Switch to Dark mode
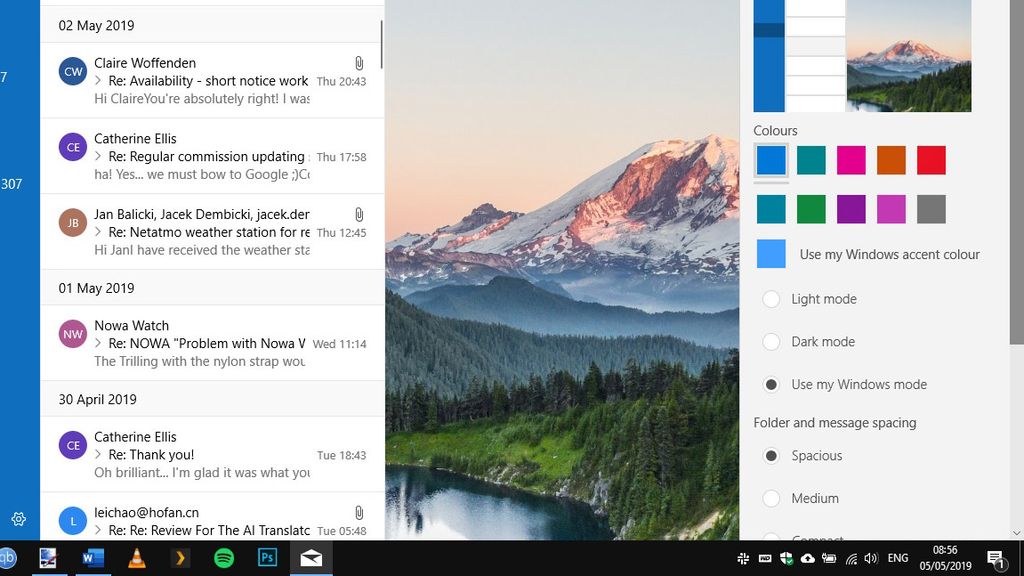Screen dimensions: 1024x576 pyautogui.click(x=771, y=341)
